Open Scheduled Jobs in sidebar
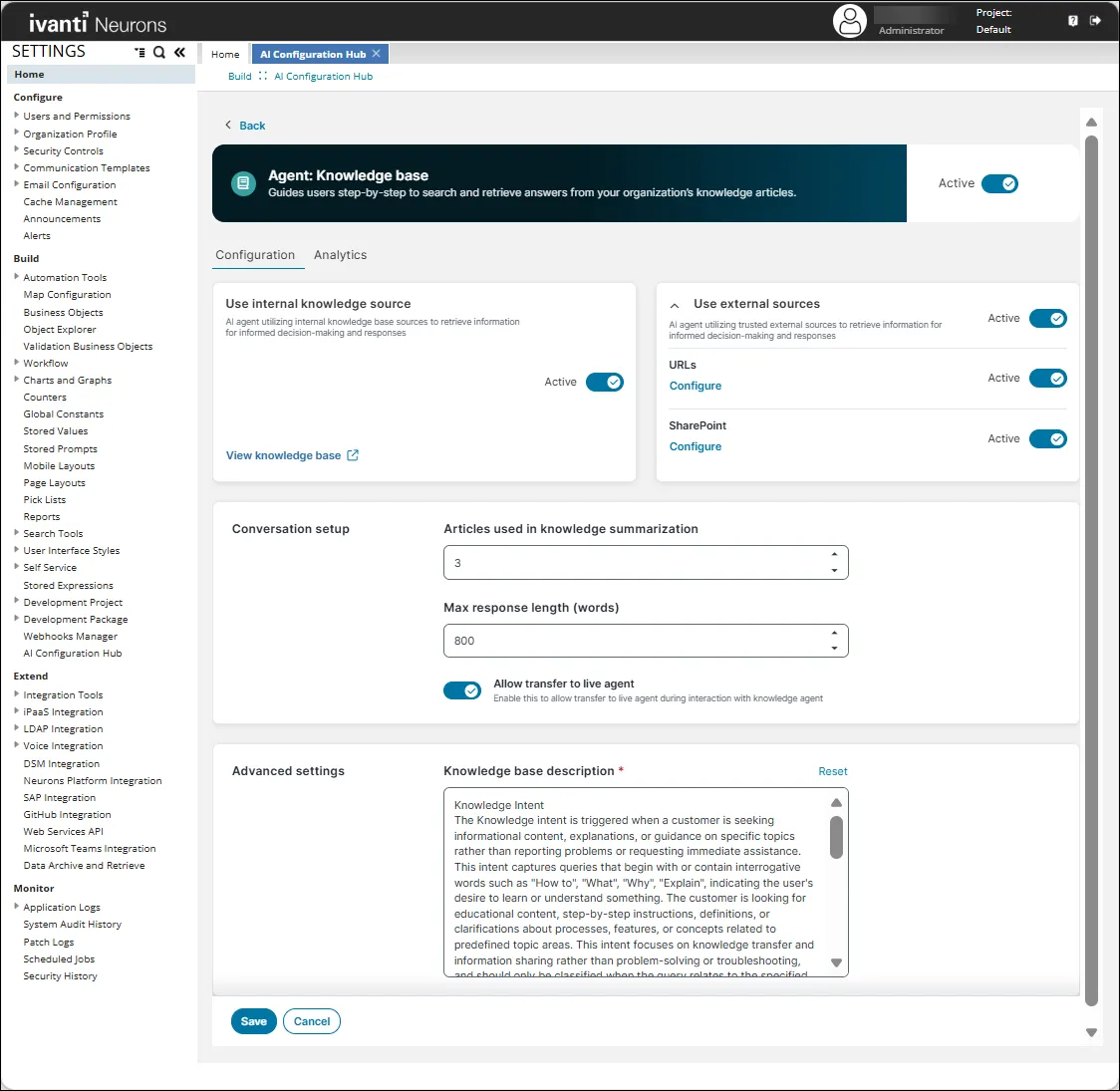The image size is (1120, 1091). (59, 958)
